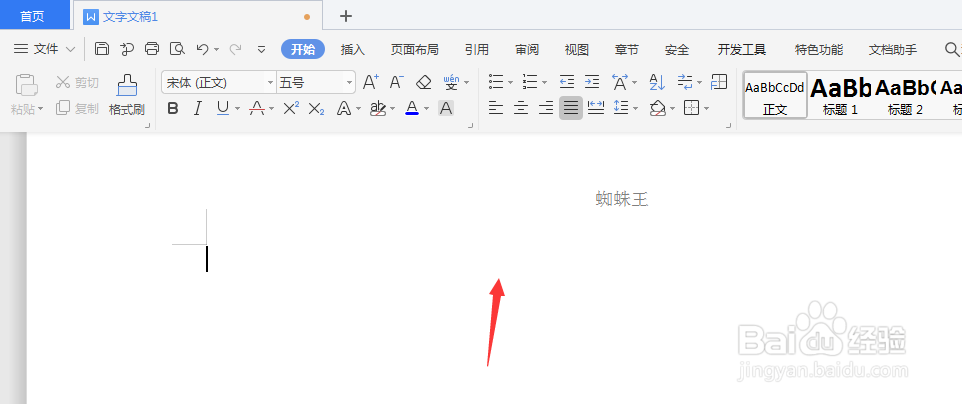Viewport: 962px width, 404px height.
Task: Click the distributed alignment icon
Action: 596,109
